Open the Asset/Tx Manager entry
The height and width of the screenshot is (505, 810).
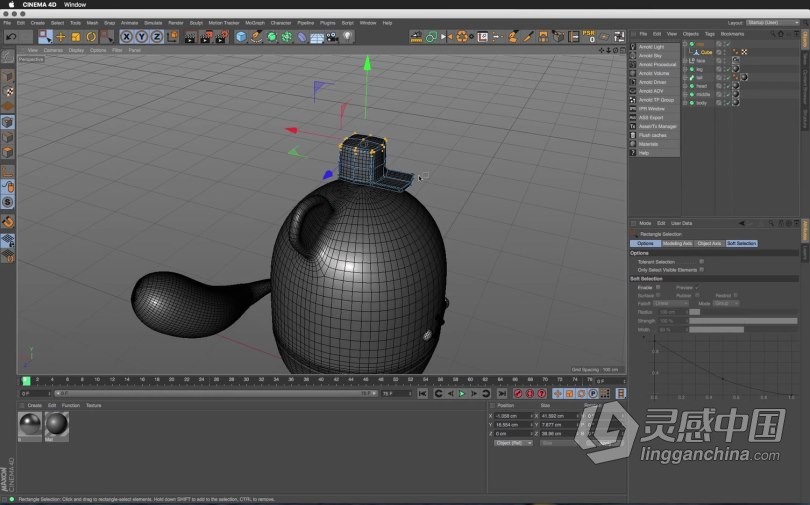pyautogui.click(x=657, y=127)
